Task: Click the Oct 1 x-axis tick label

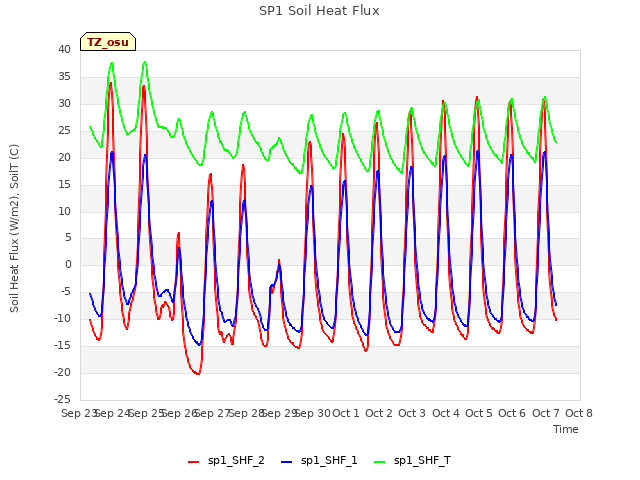Action: tap(346, 413)
